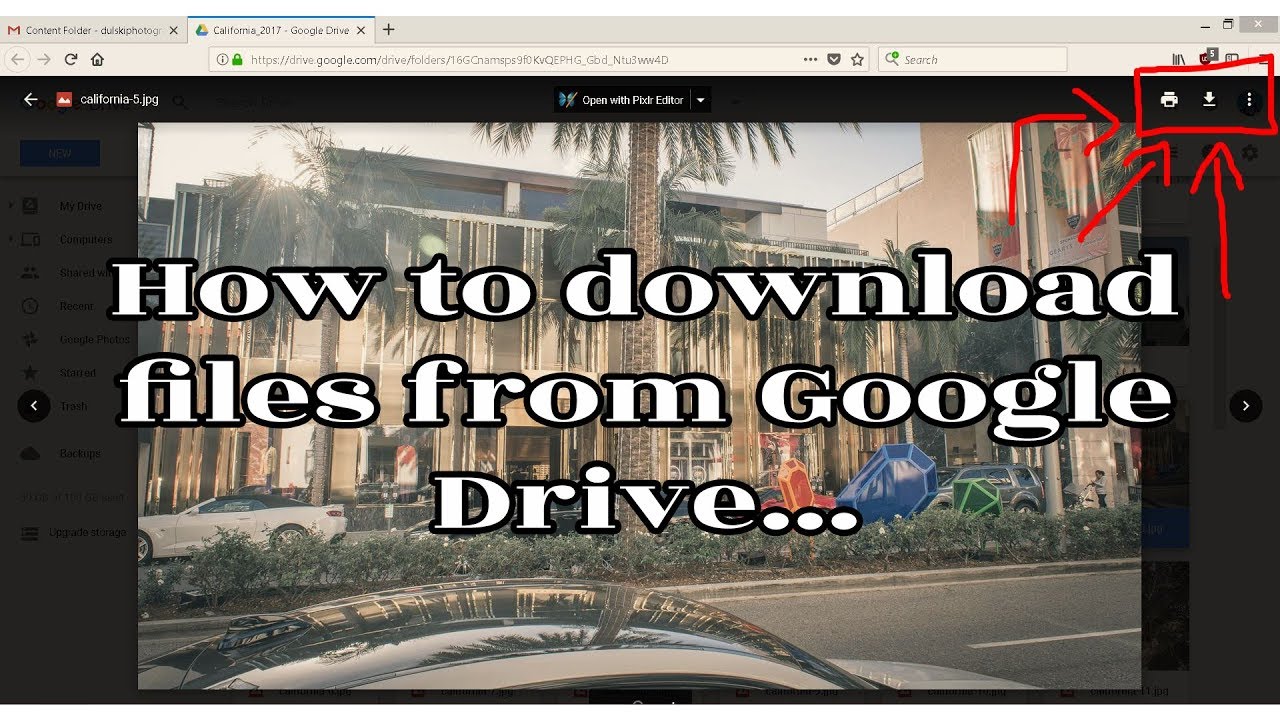Bookmark this page with the star
The height and width of the screenshot is (720, 1280).
pos(857,59)
